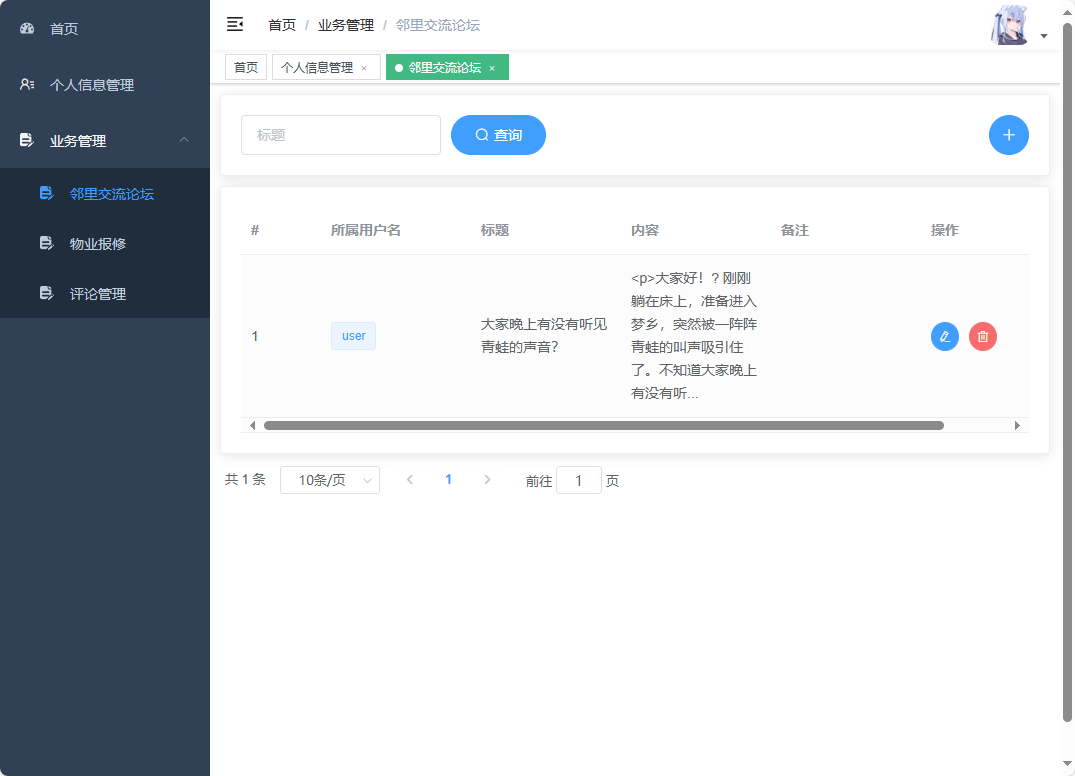Viewport: 1075px width, 776px height.
Task: Click the horizontal scrollbar below the table
Action: tap(602, 424)
